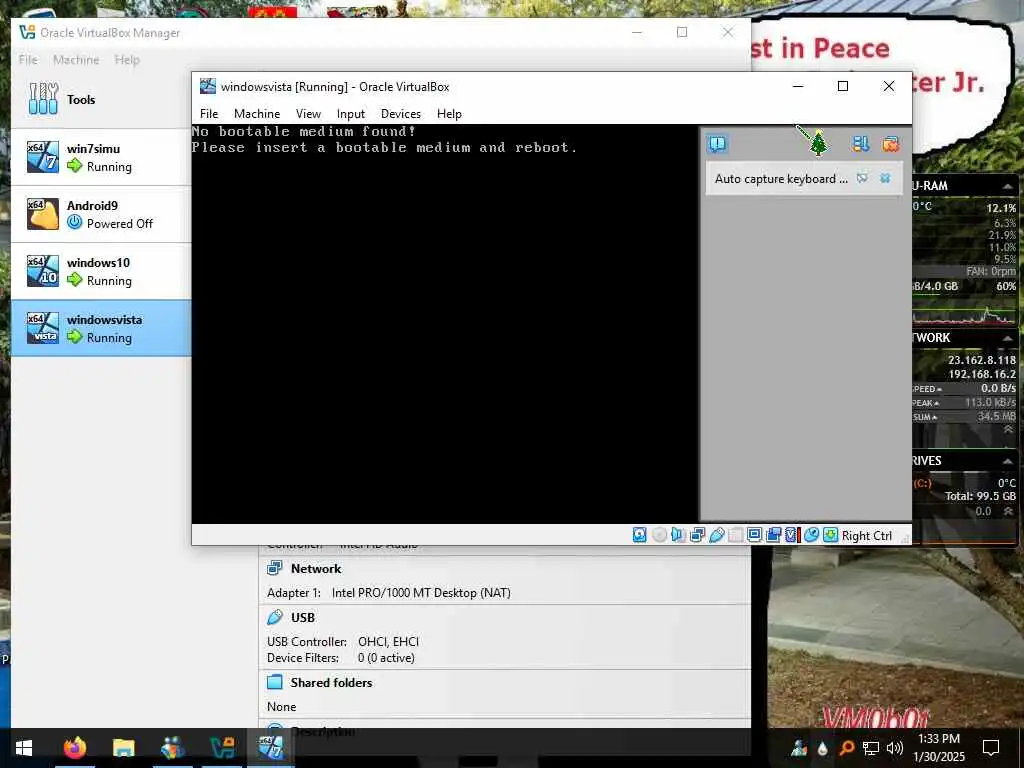Click USB devices icon in VM status bar
Viewport: 1024px width, 768px height.
point(716,535)
